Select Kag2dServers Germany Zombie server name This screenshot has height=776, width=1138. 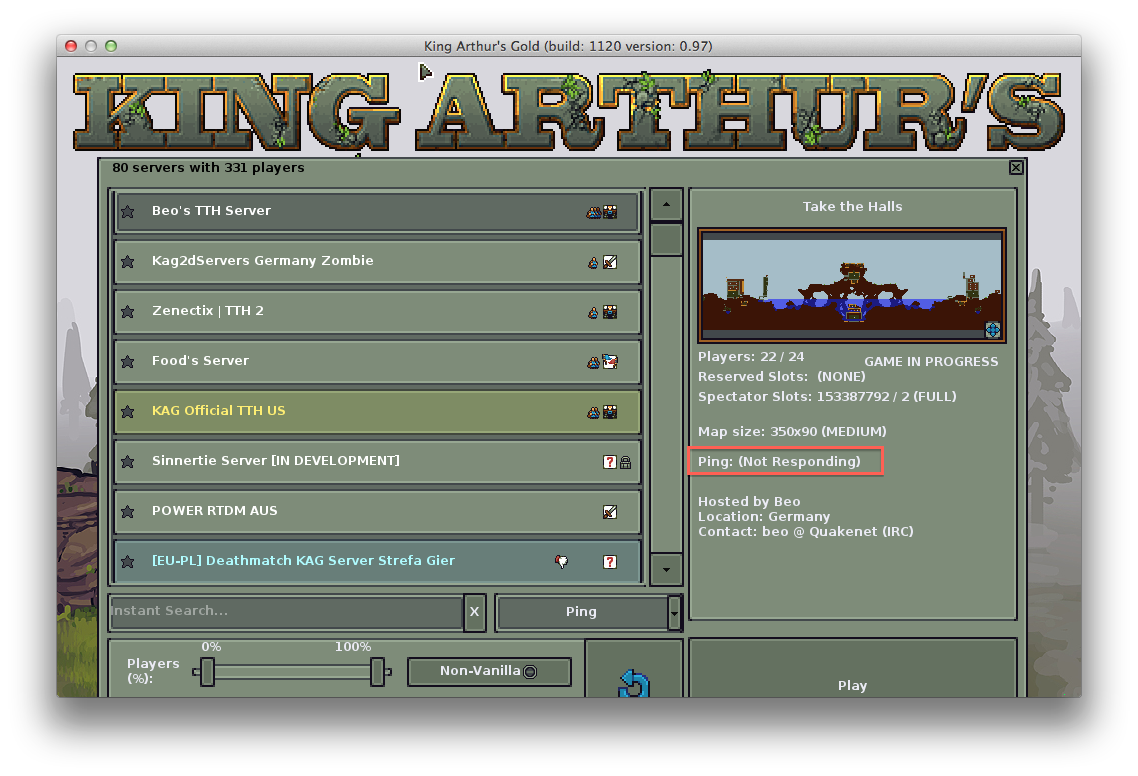(263, 261)
